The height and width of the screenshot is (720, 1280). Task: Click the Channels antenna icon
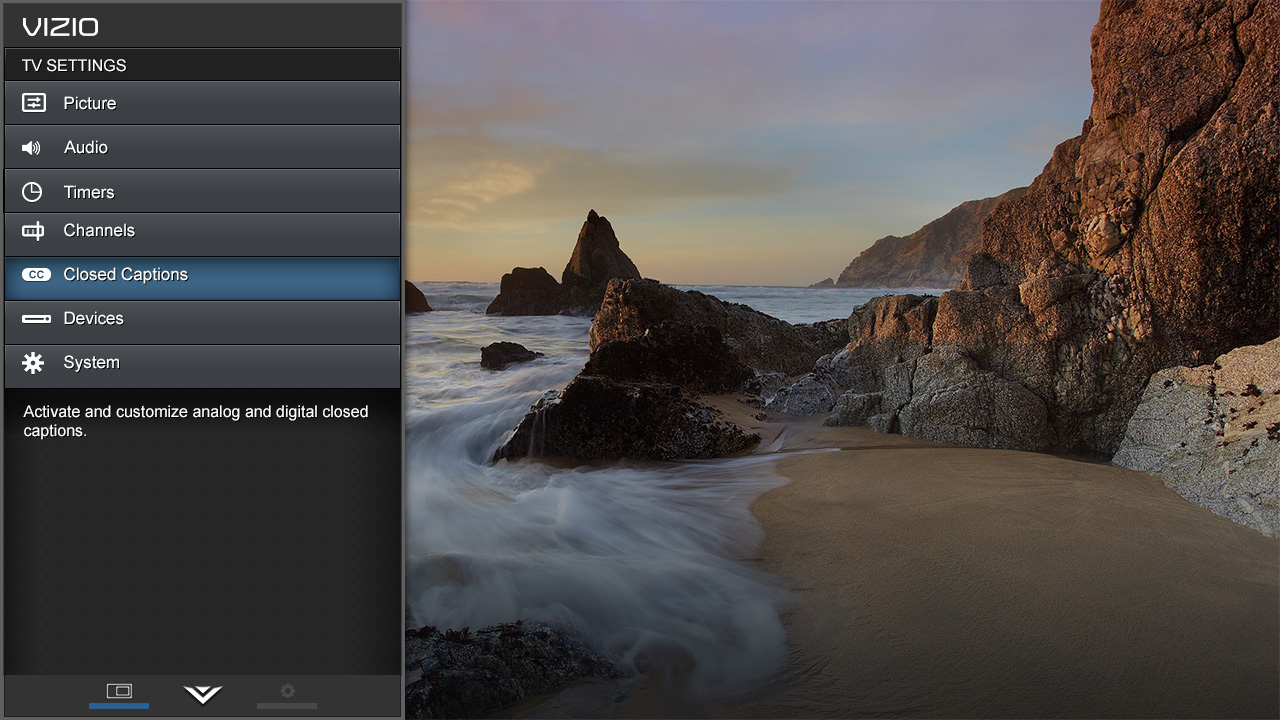[x=33, y=231]
